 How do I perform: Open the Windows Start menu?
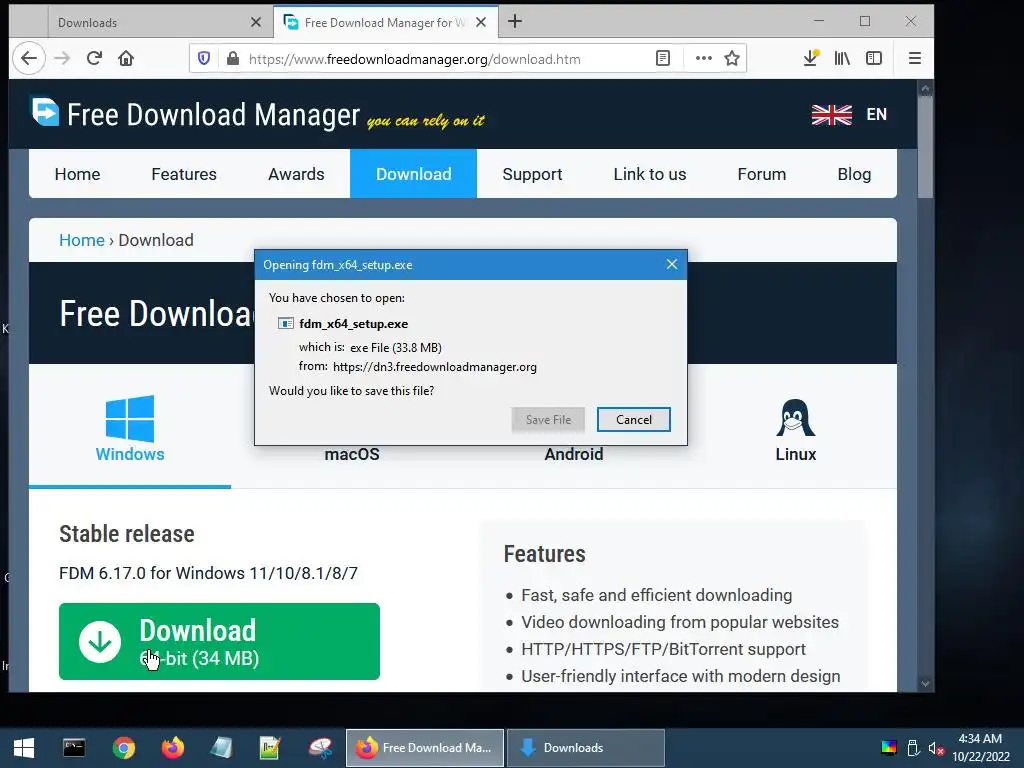(24, 748)
